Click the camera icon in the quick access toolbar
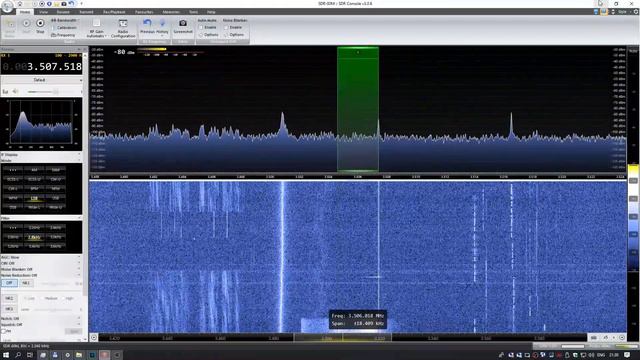The width and height of the screenshot is (640, 360). 64,3
